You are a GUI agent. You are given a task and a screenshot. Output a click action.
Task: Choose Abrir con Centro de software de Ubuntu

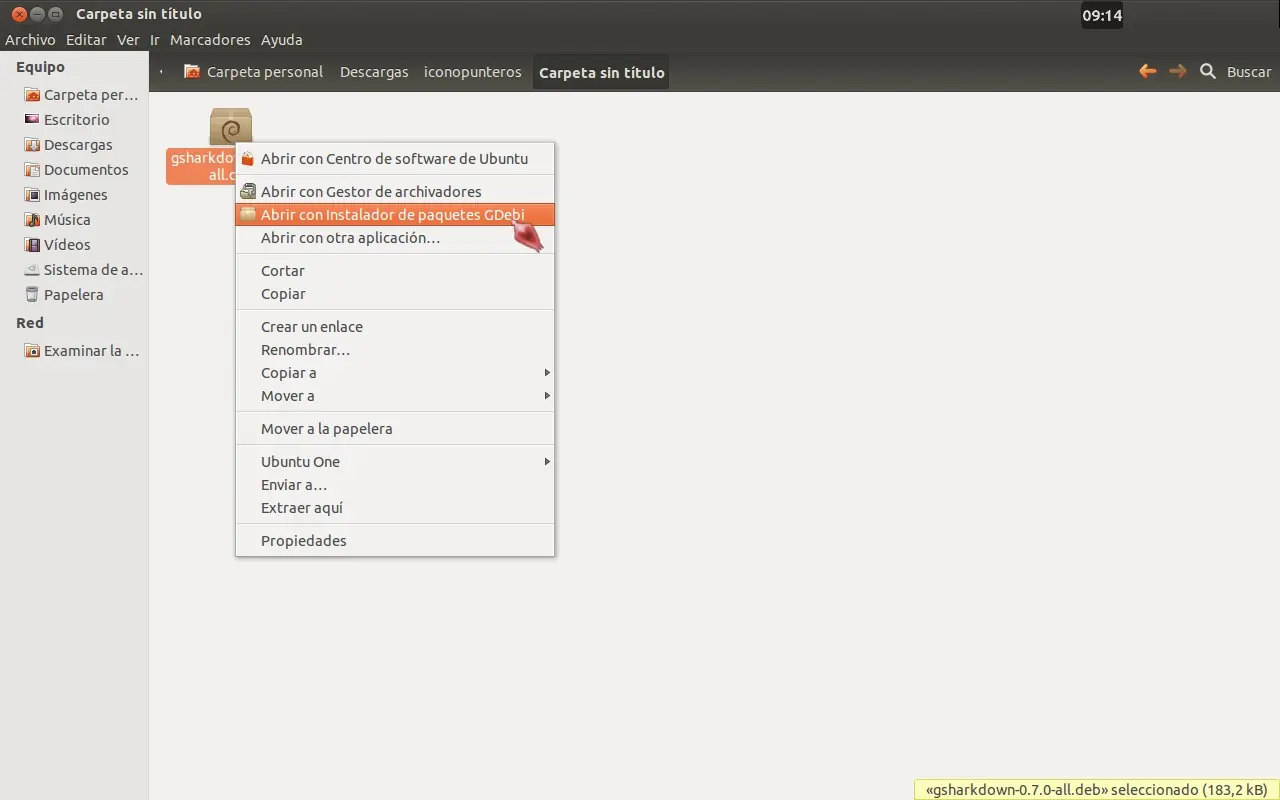tap(395, 159)
